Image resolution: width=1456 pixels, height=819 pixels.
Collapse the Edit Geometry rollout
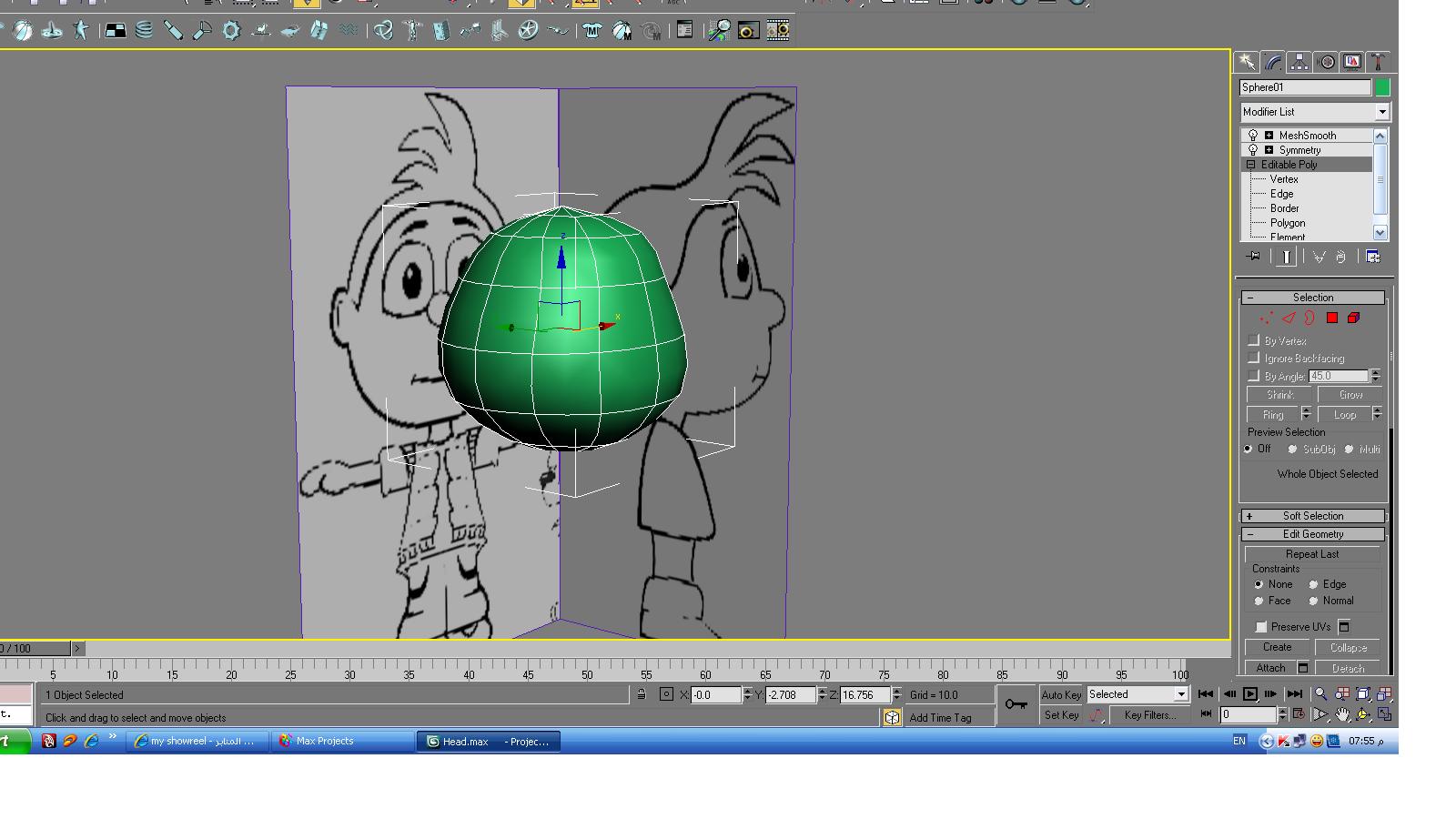[x=1313, y=534]
